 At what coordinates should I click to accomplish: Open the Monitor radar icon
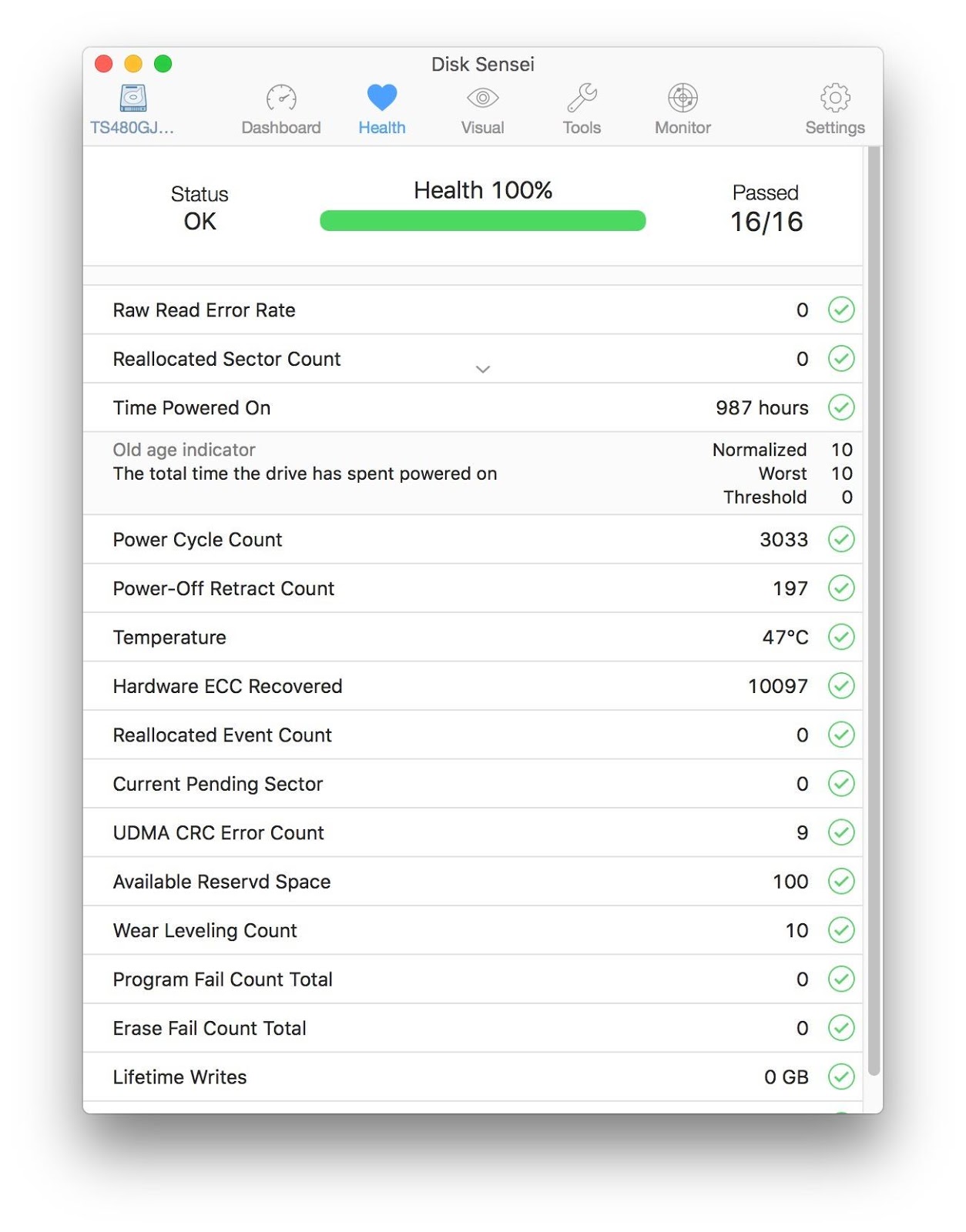click(x=683, y=98)
